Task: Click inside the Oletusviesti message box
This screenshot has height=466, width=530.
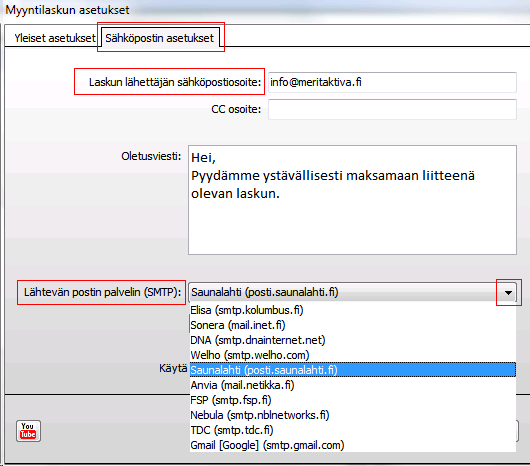Action: [352, 200]
